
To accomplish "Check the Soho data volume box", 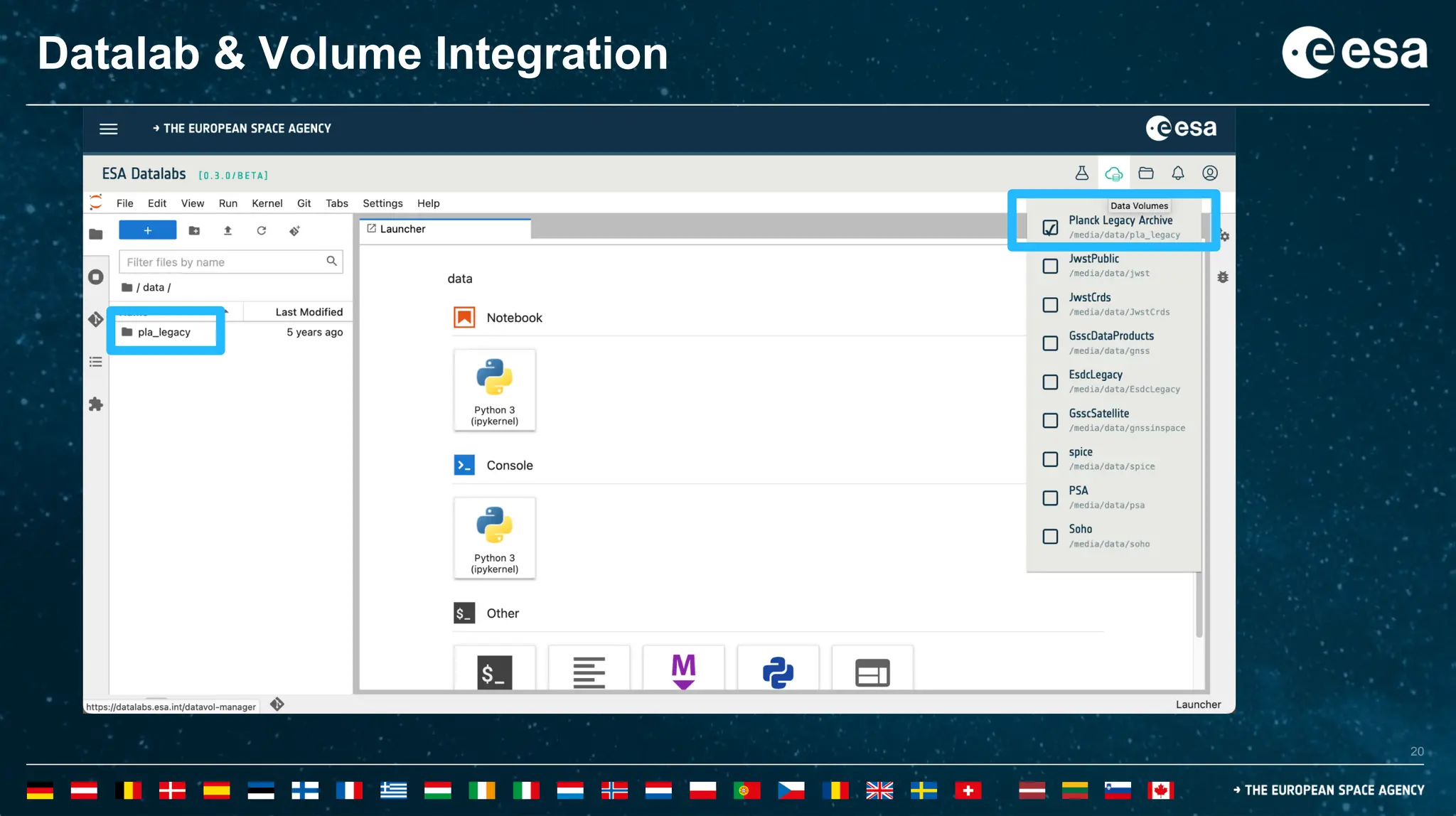I will click(x=1050, y=537).
